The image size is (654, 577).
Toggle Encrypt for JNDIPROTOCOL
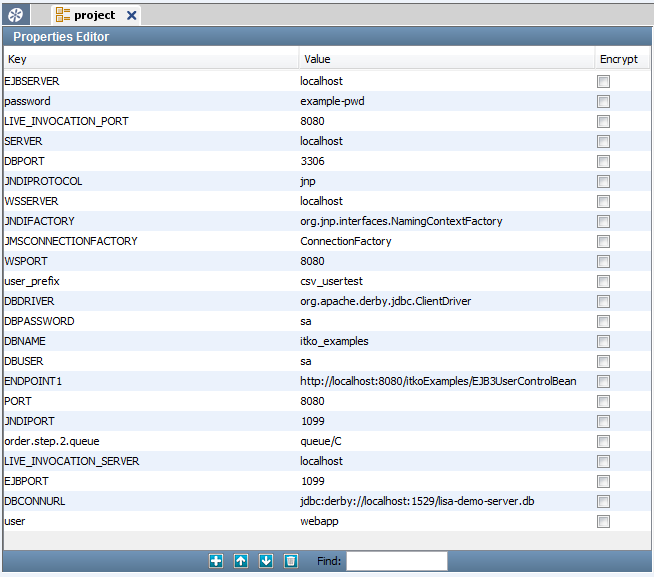coord(603,181)
